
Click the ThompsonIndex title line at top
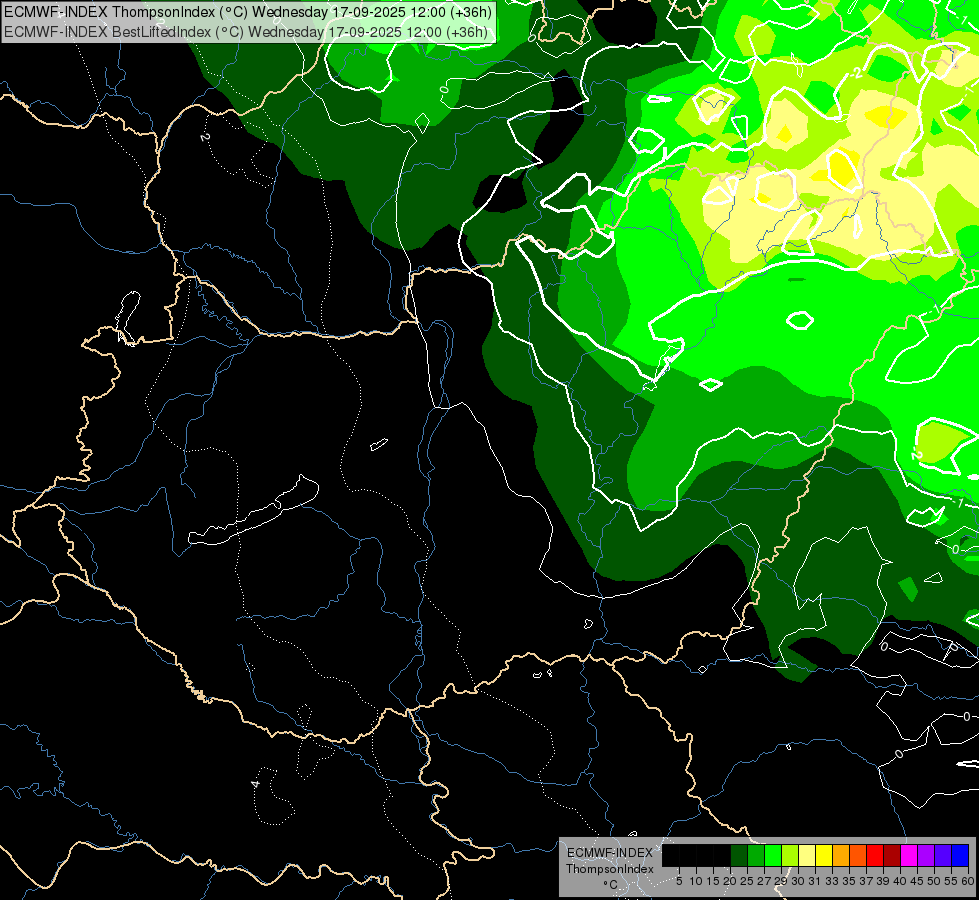(247, 12)
